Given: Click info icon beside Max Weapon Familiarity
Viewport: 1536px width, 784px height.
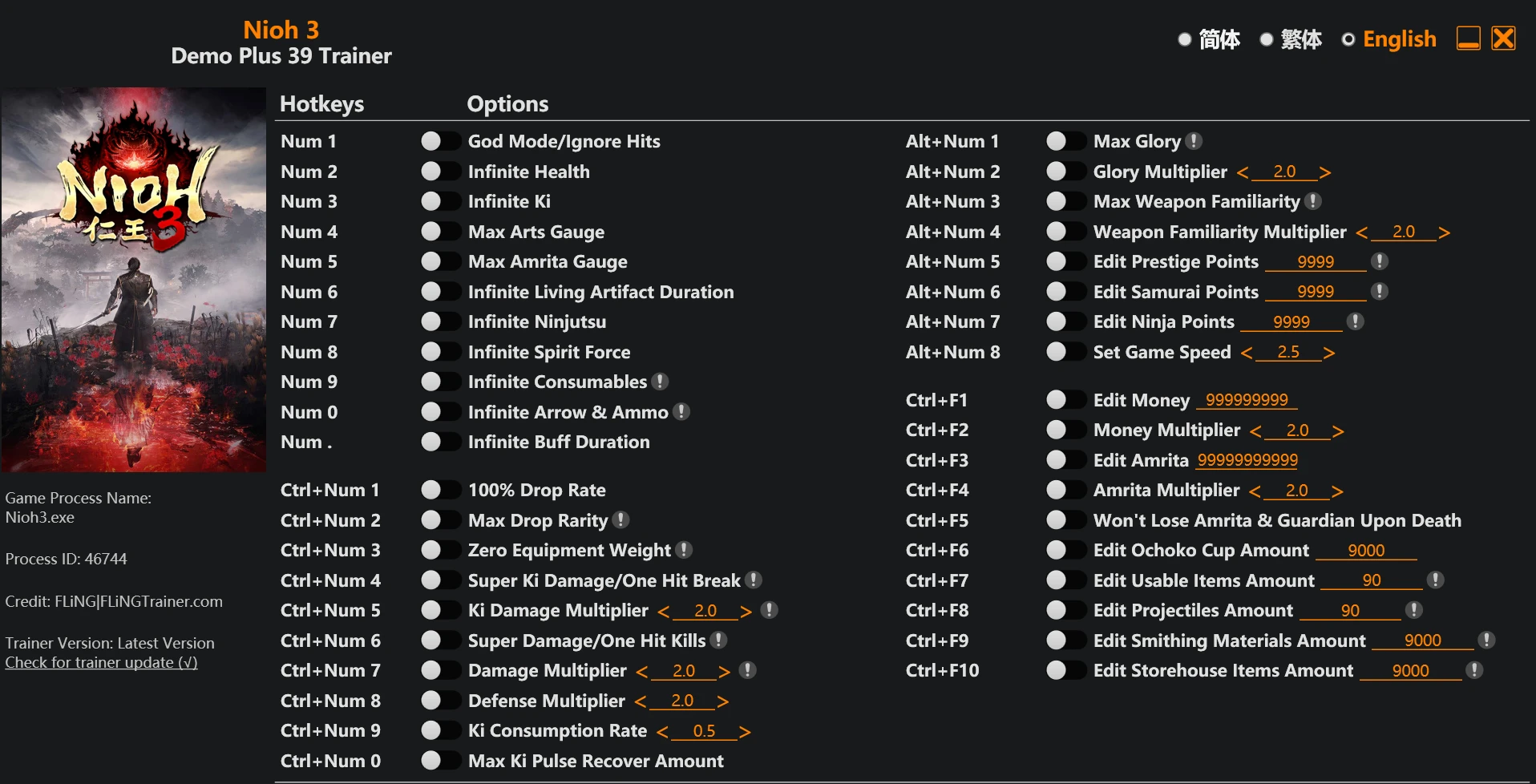Looking at the screenshot, I should (1312, 201).
